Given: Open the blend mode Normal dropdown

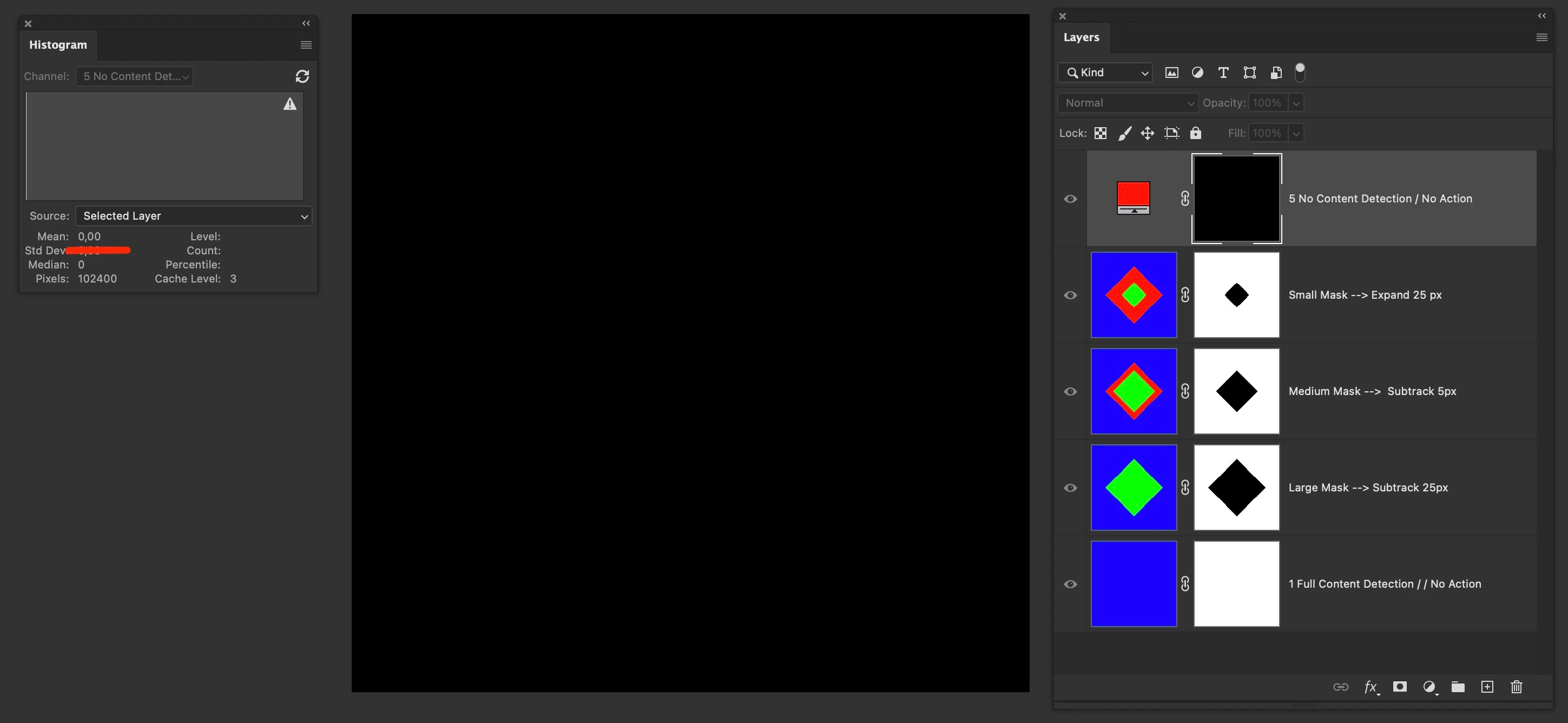Looking at the screenshot, I should (1128, 103).
